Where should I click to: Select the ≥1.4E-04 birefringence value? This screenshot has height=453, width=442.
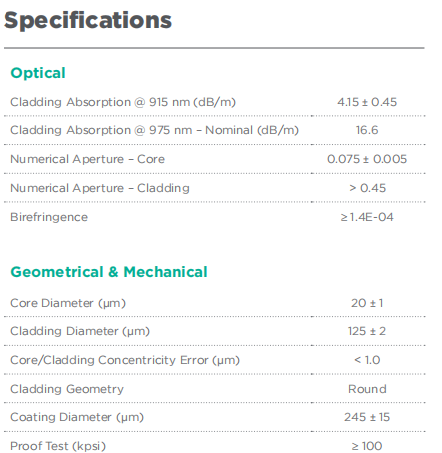[367, 217]
